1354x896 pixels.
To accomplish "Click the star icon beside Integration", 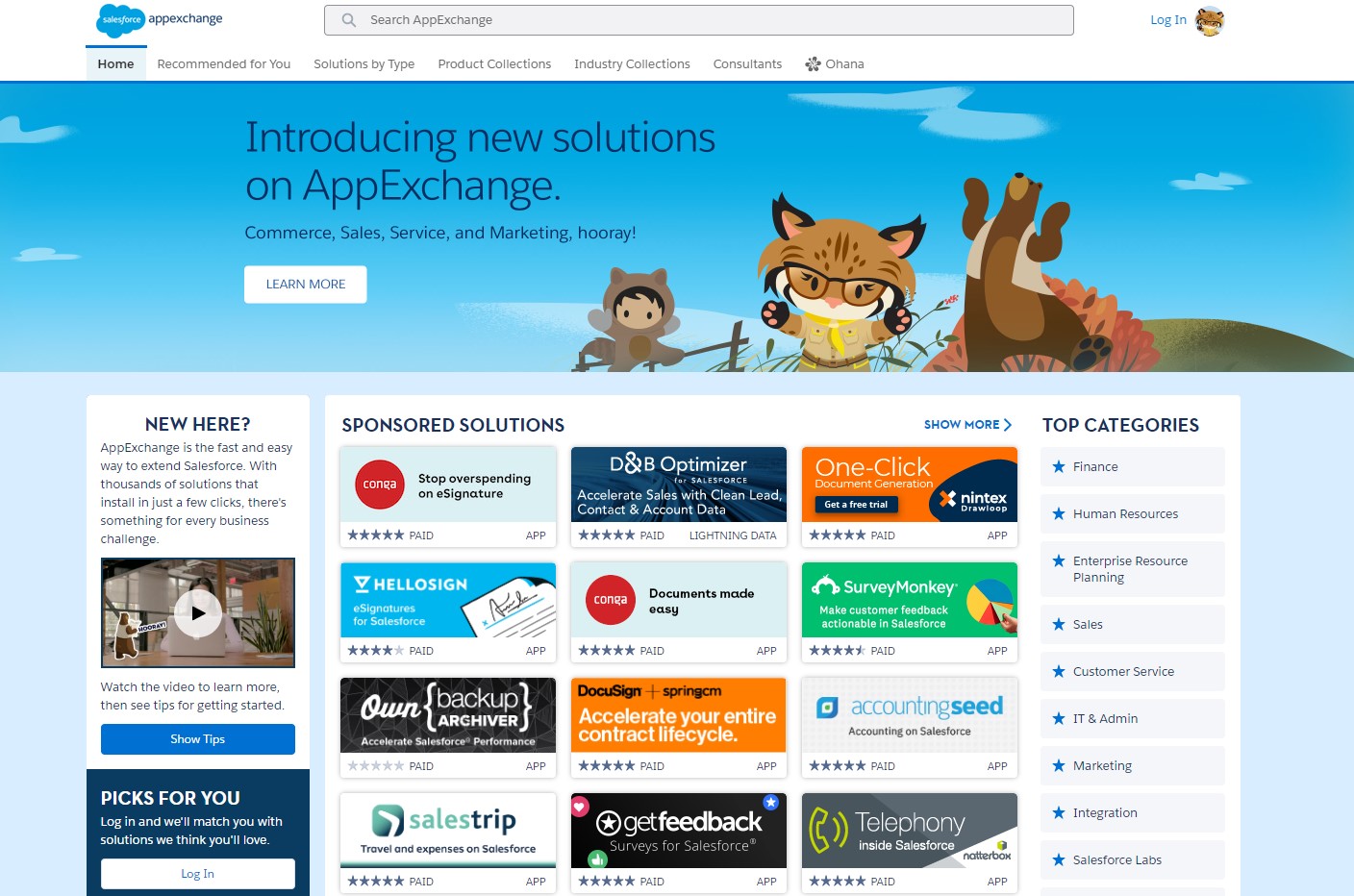I will click(1059, 812).
